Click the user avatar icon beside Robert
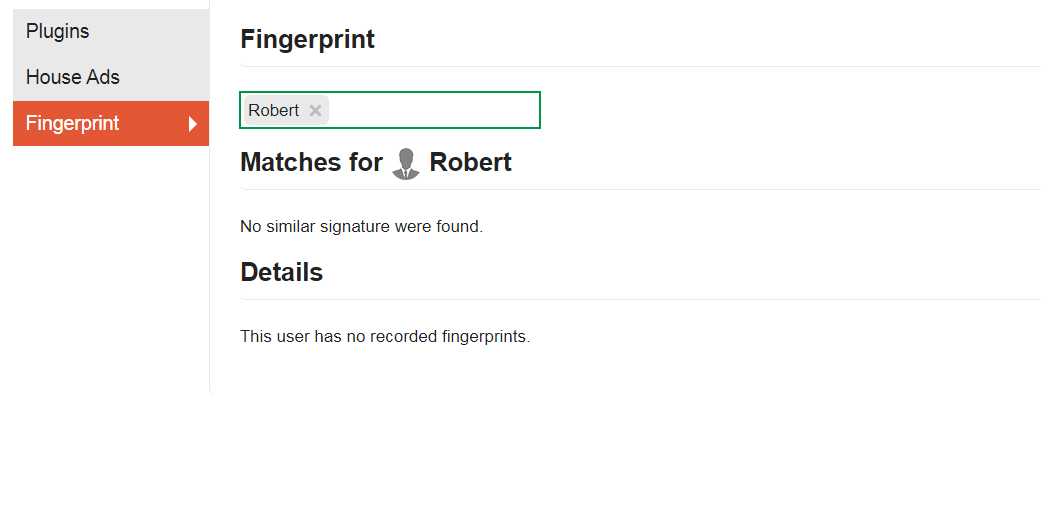Viewport: 1041px width, 508px height. [x=406, y=163]
